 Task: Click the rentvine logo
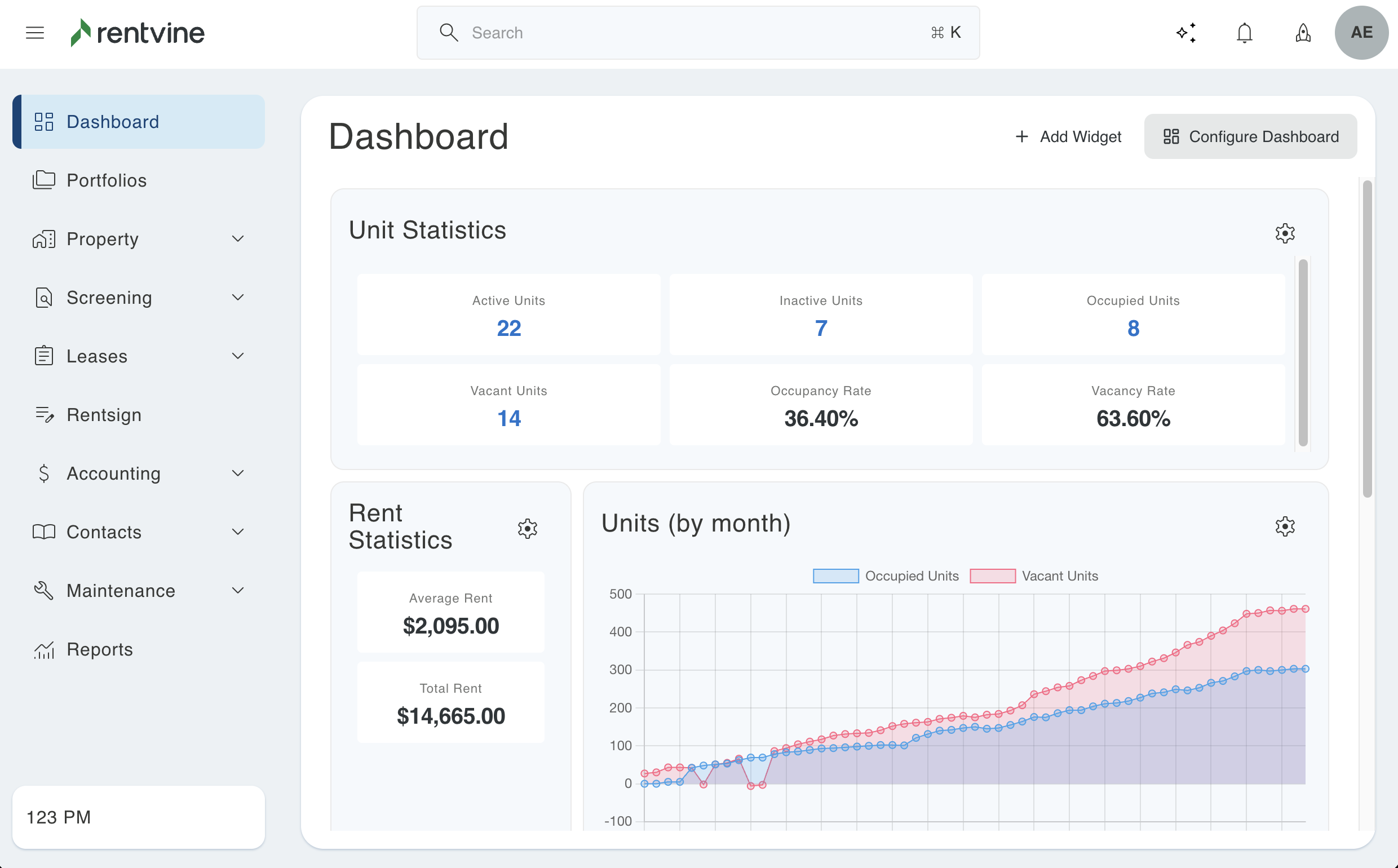138,33
